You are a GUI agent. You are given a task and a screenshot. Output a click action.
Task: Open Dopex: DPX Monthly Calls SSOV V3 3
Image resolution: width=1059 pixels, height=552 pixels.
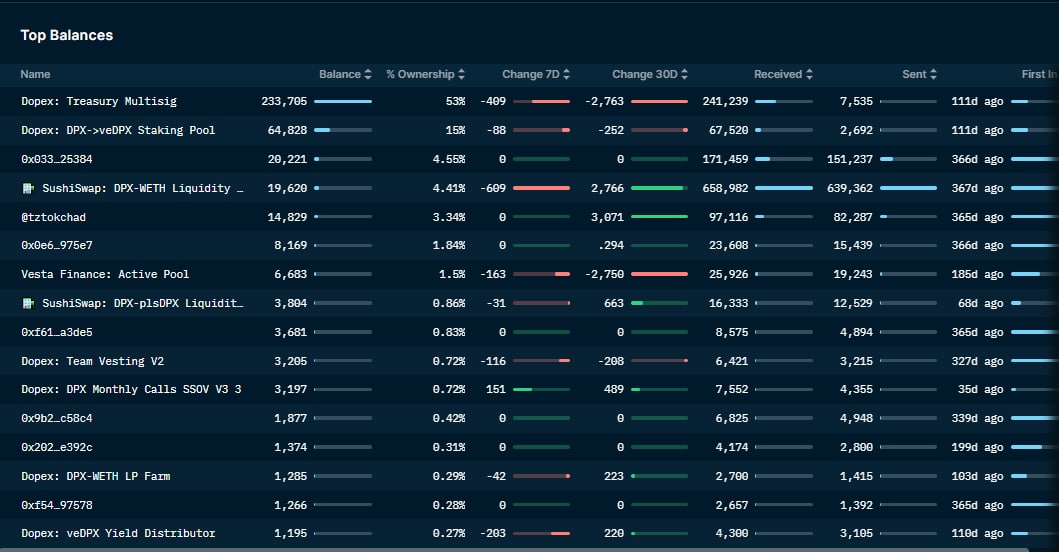pyautogui.click(x=131, y=389)
